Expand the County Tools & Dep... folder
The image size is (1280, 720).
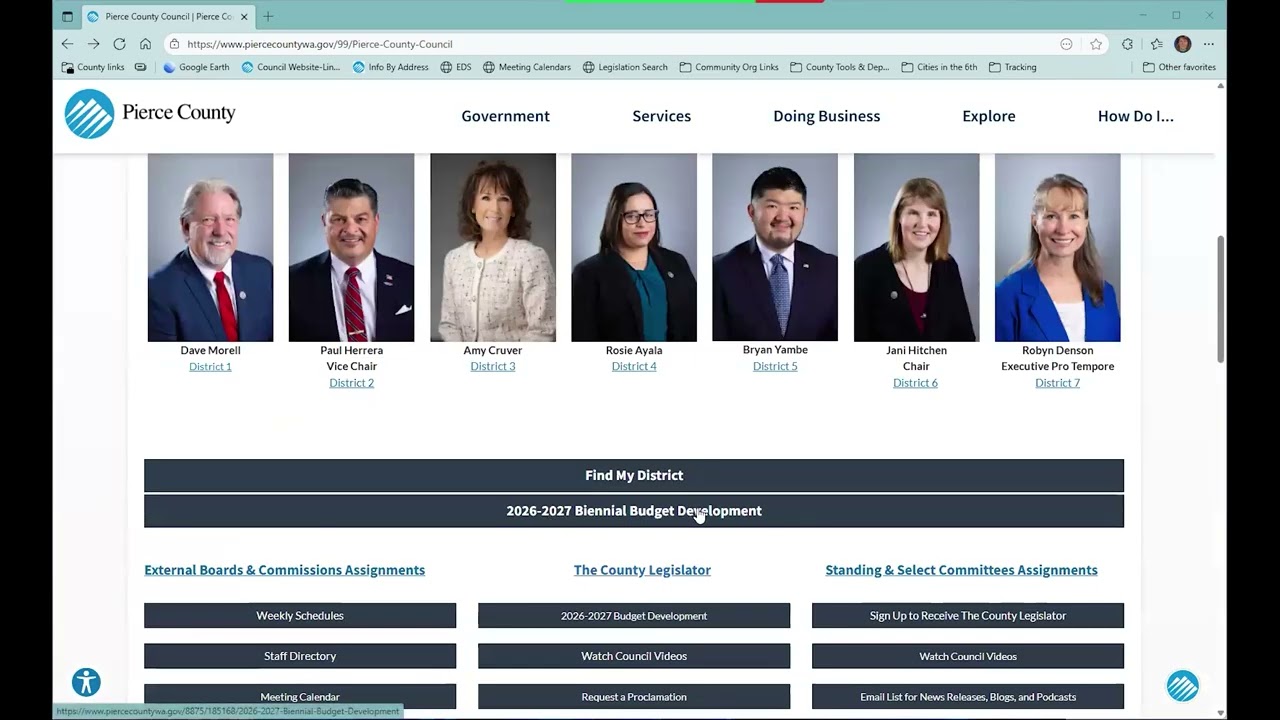coord(840,67)
